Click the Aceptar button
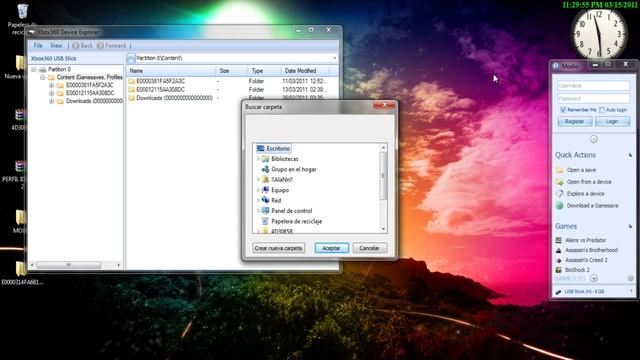Screen dimensions: 640x360 pyautogui.click(x=331, y=248)
